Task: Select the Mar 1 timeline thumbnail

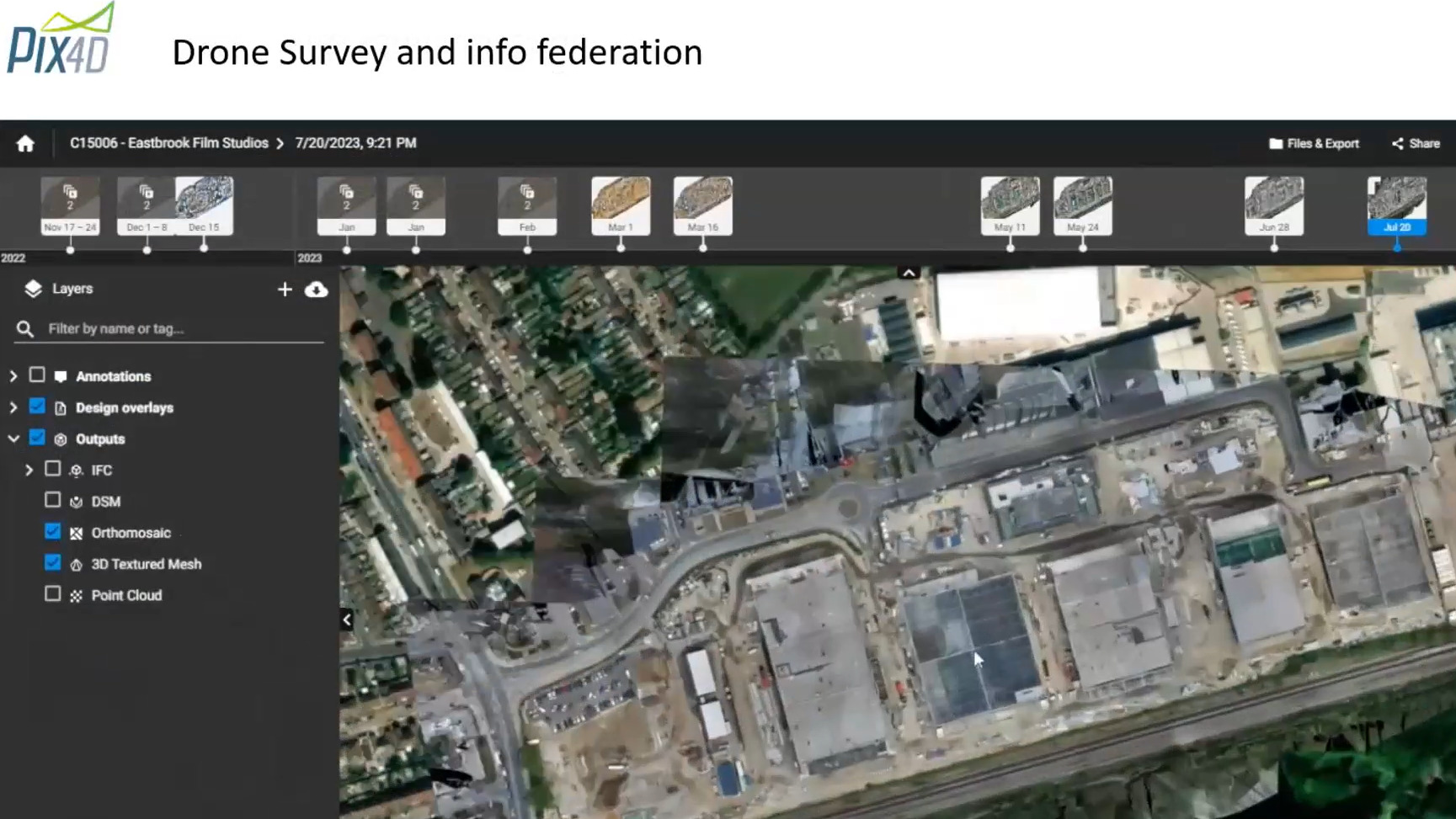Action: tap(621, 205)
